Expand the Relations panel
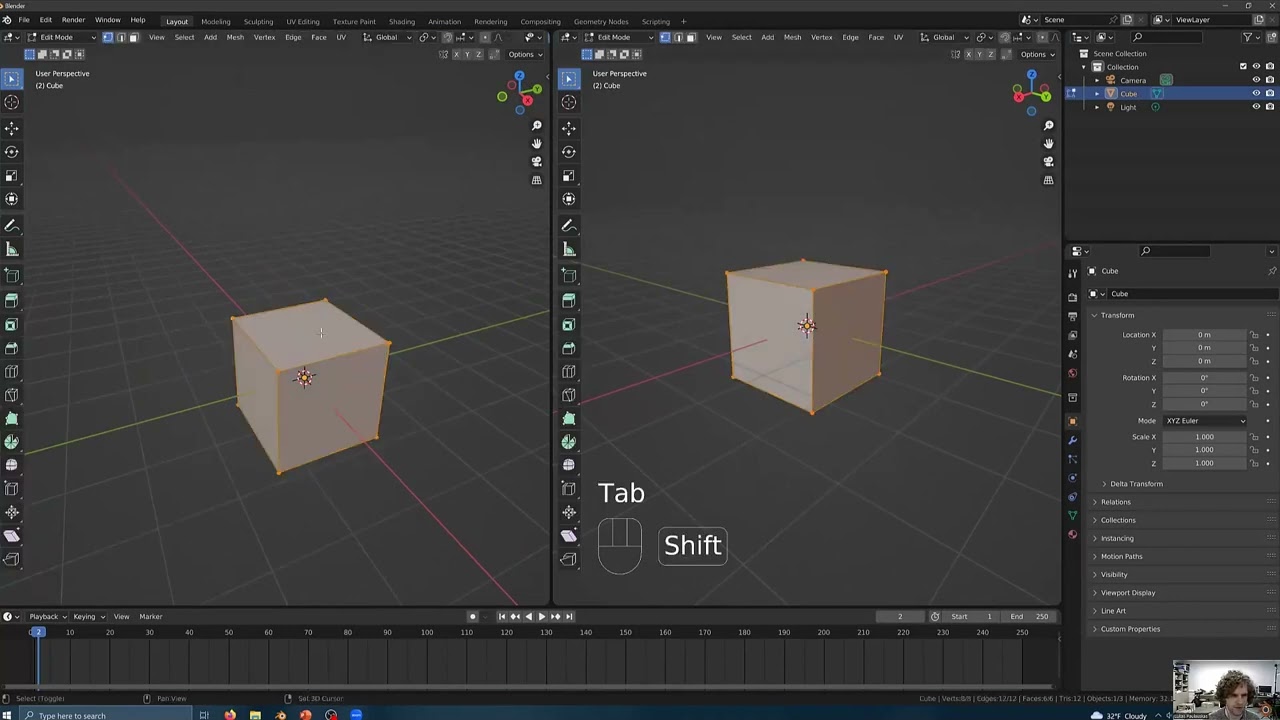The width and height of the screenshot is (1280, 720). coord(1115,502)
